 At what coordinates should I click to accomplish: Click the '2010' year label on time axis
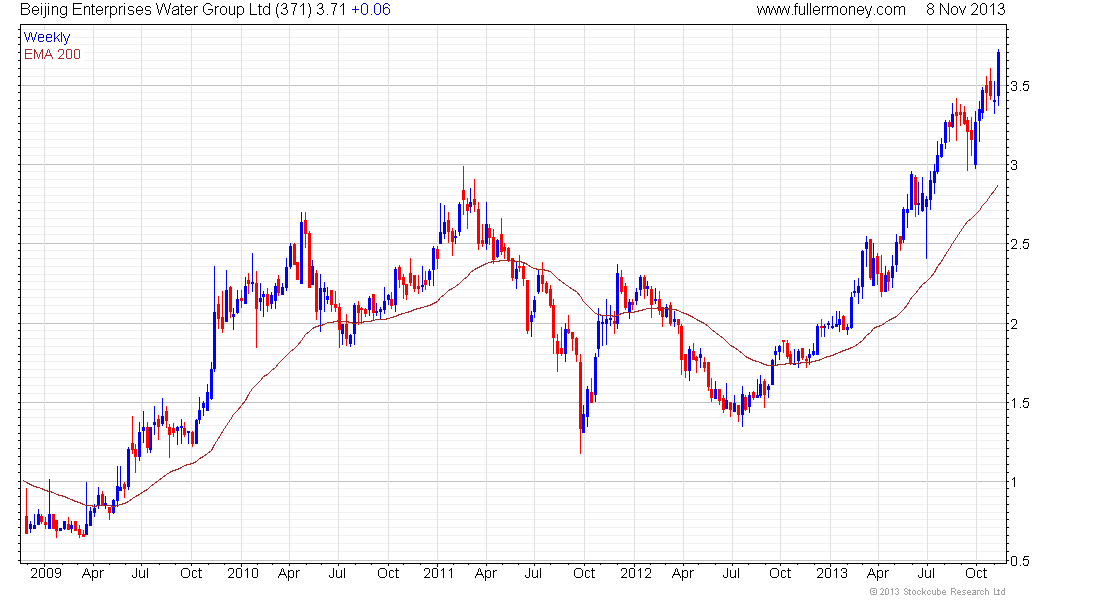(243, 573)
